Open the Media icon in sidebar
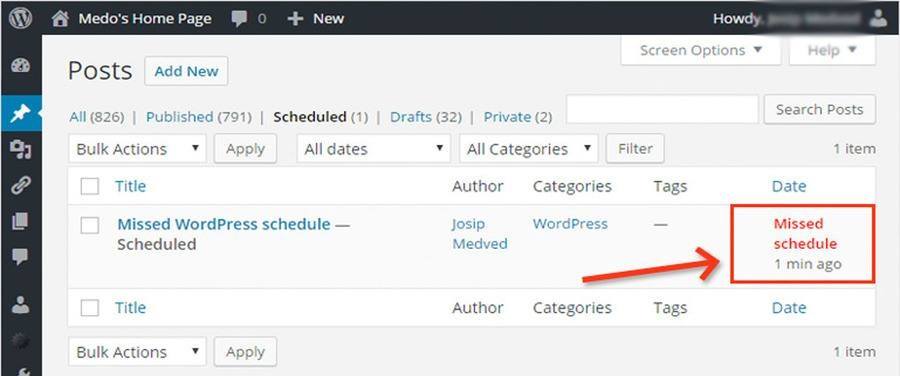This screenshot has height=376, width=900. pos(21,149)
